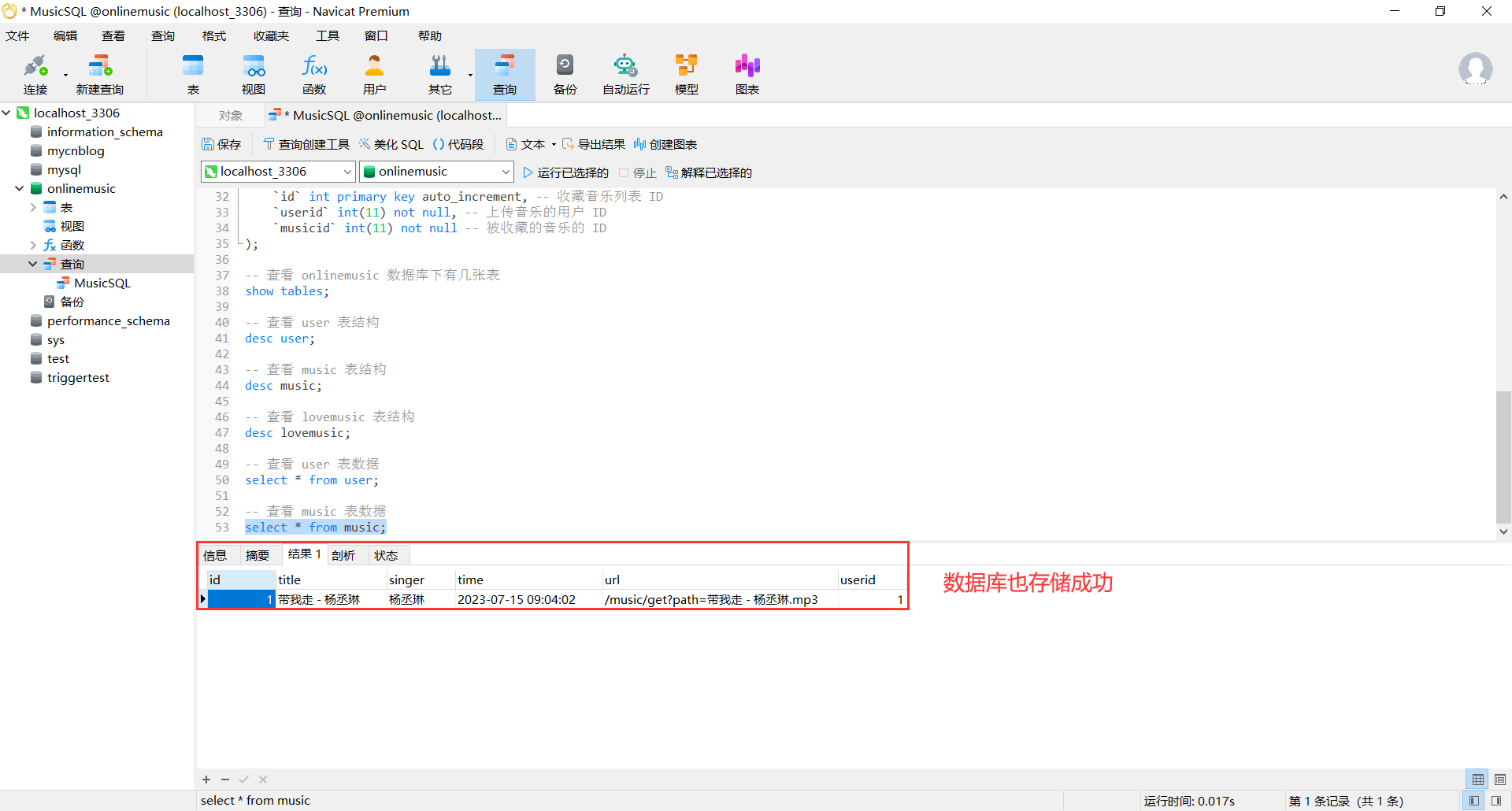Switch to the Profile (剖析) result tab
The image size is (1512, 811).
343,555
